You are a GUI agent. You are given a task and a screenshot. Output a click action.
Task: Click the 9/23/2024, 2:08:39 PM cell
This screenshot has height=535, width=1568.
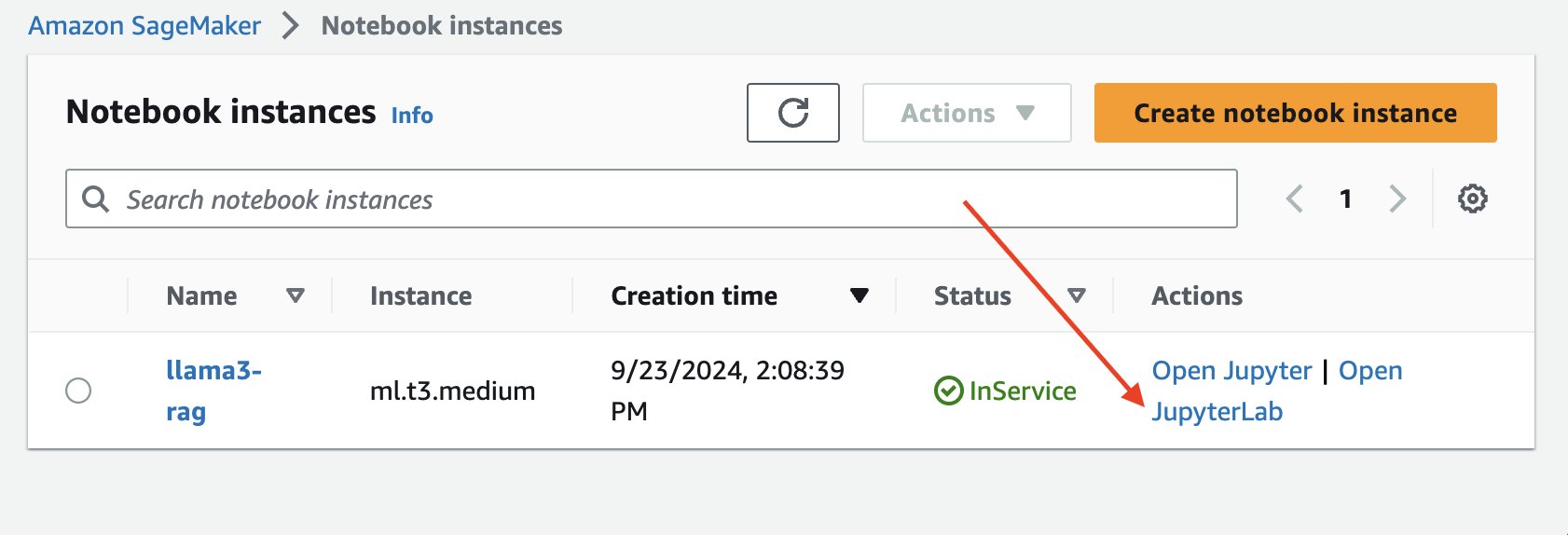tap(727, 391)
